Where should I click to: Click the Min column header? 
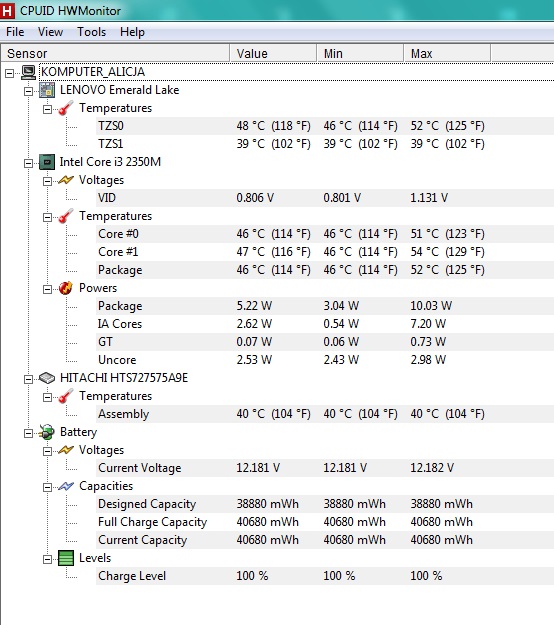click(x=360, y=53)
